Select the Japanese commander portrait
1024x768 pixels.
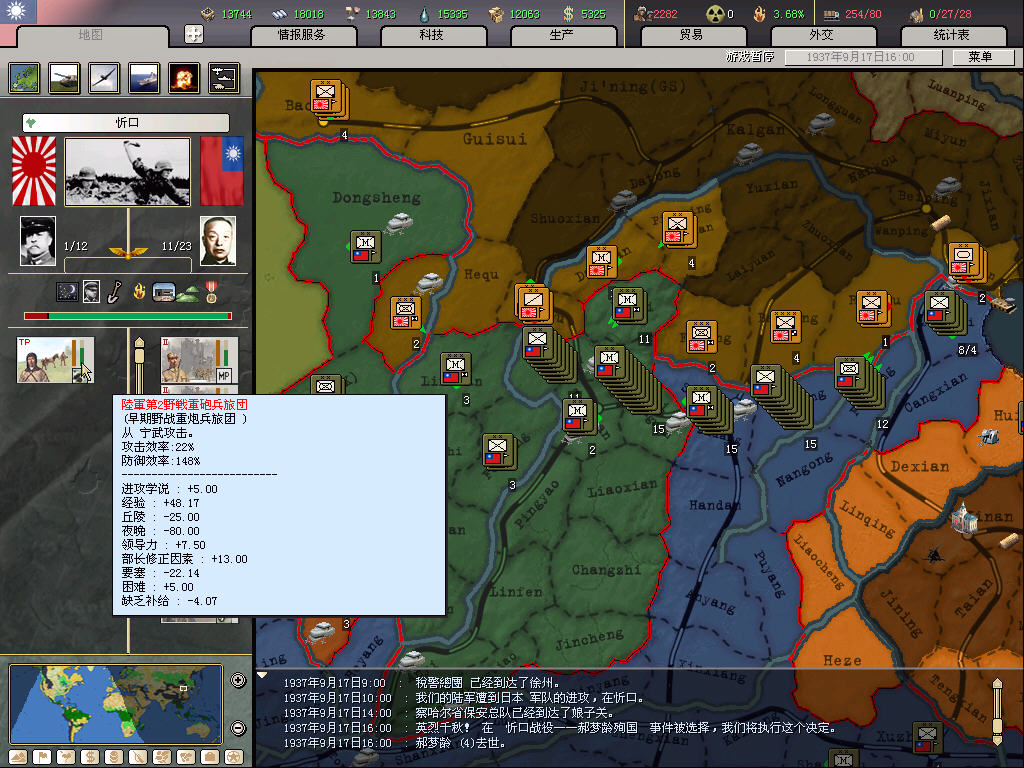(38, 241)
